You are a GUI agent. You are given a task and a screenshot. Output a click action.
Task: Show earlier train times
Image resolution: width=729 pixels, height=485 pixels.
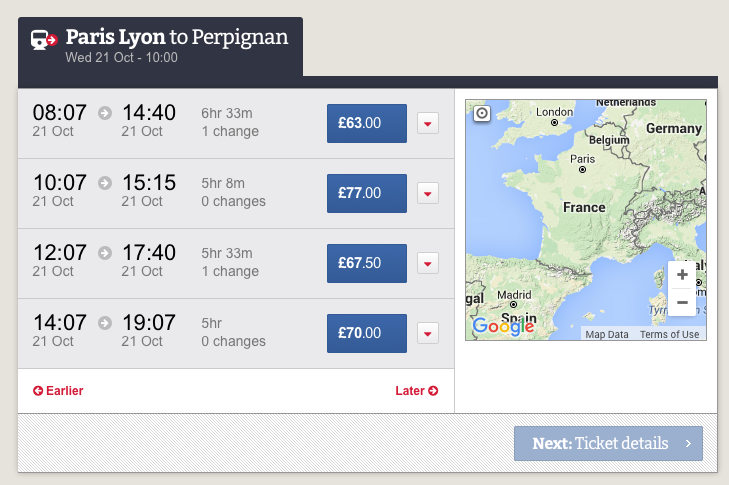58,391
